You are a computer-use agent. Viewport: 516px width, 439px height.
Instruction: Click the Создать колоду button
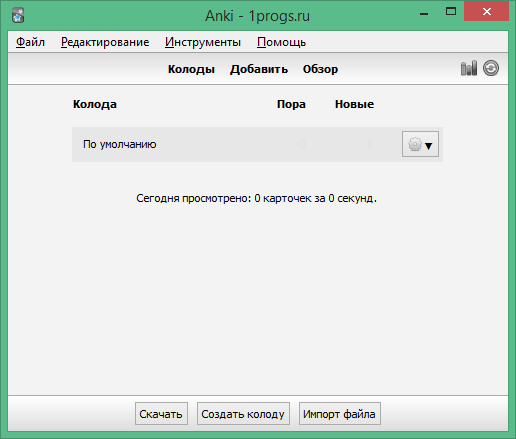(x=243, y=414)
